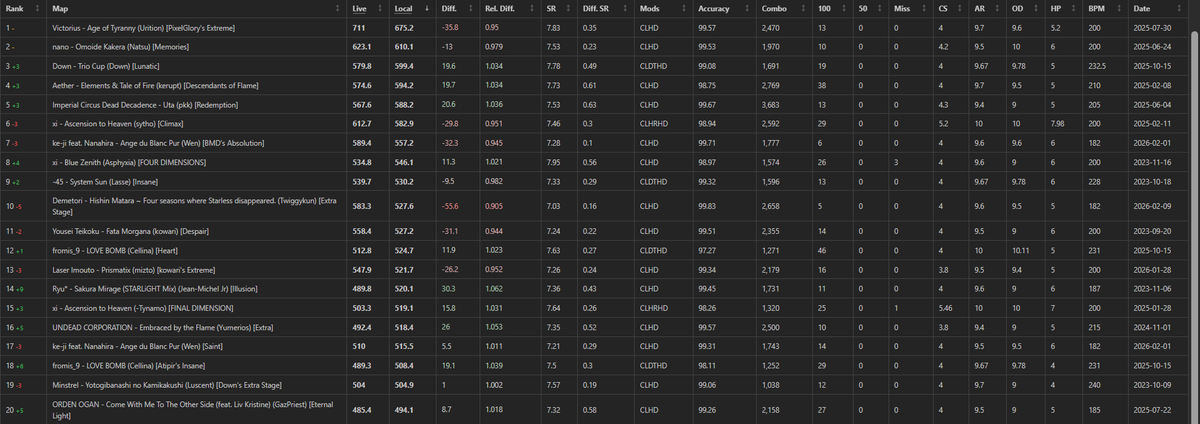Sort by Live pp using header icon
This screenshot has height=424, width=1200.
tap(379, 10)
